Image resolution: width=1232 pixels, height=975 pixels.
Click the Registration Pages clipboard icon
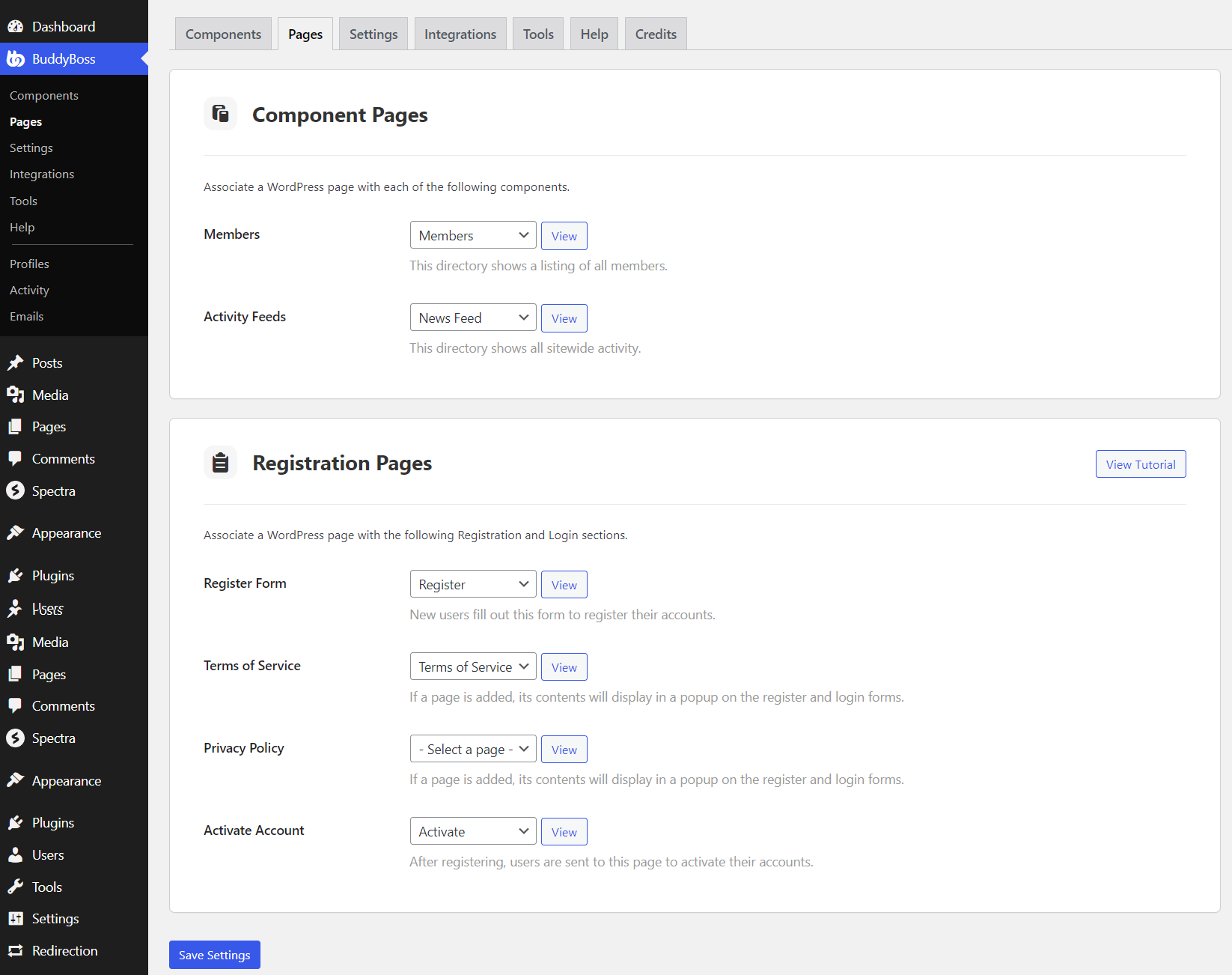pyautogui.click(x=220, y=462)
